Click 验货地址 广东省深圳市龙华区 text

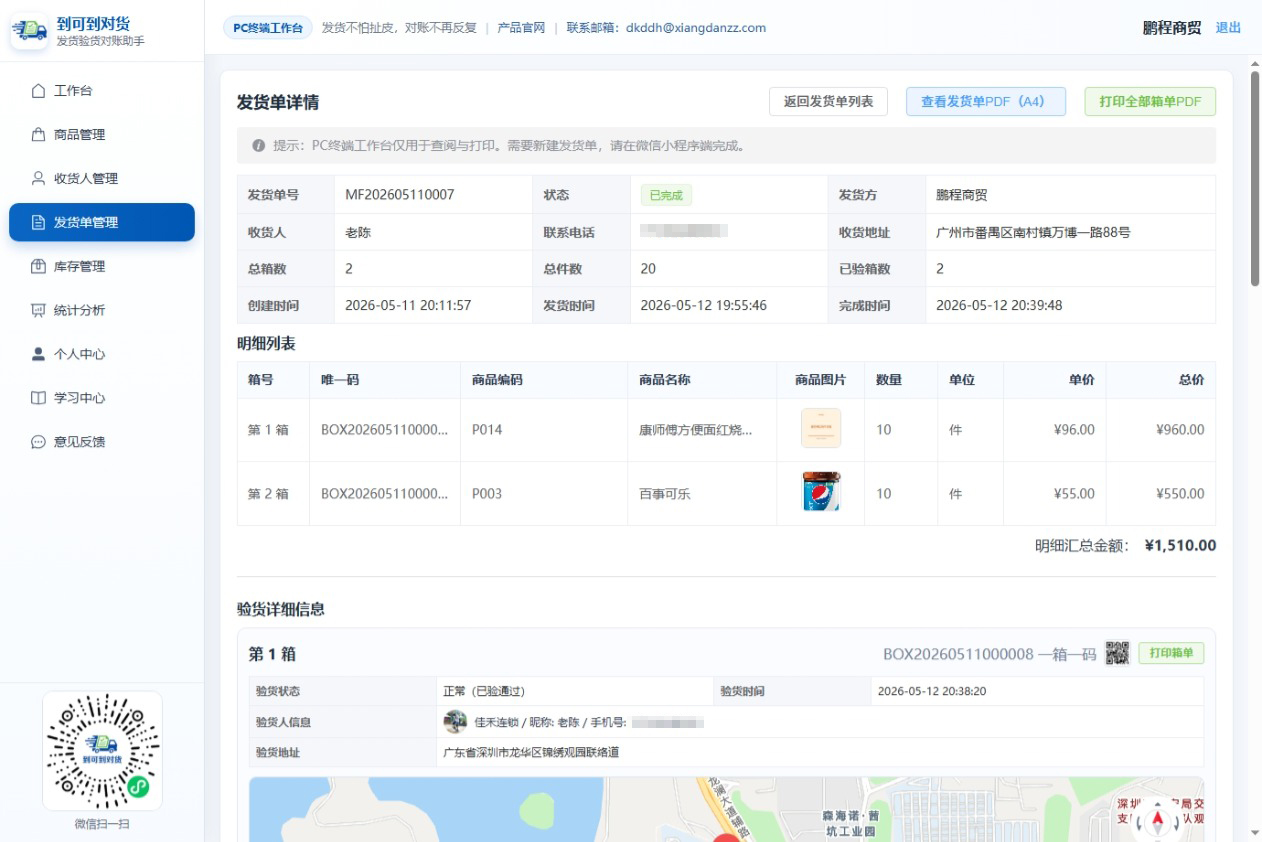tap(531, 752)
